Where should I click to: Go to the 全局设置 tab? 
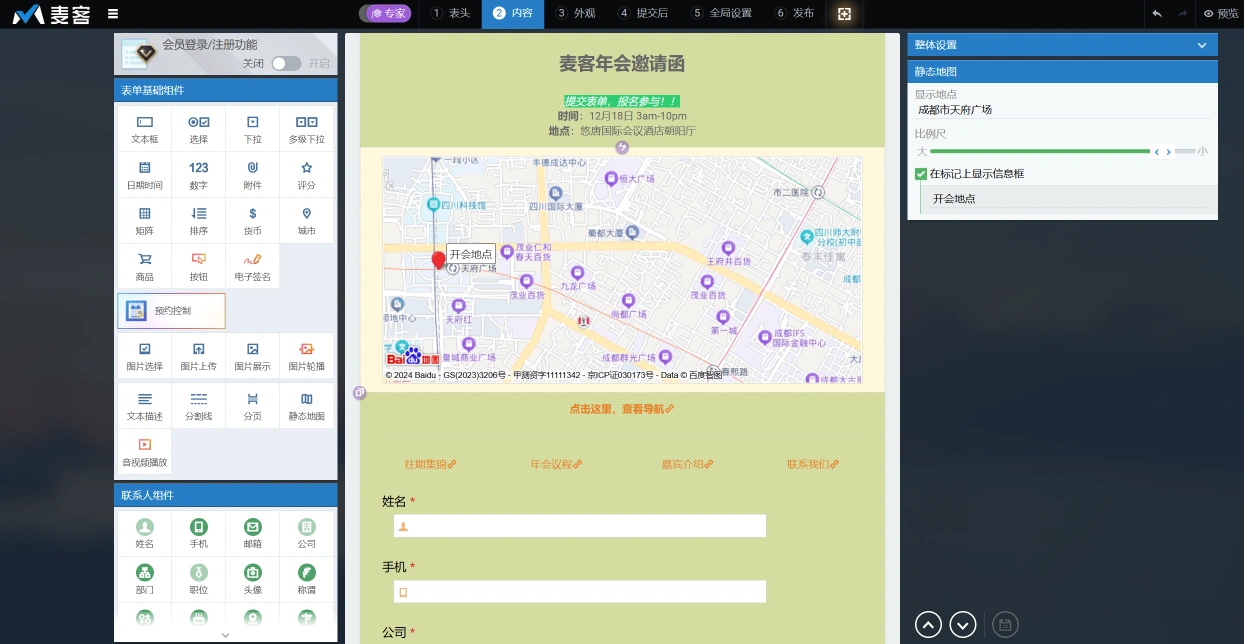coord(720,14)
